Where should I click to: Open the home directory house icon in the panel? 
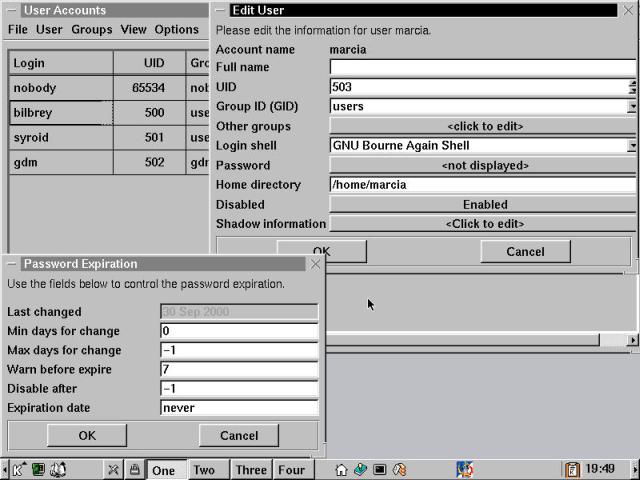(341, 469)
